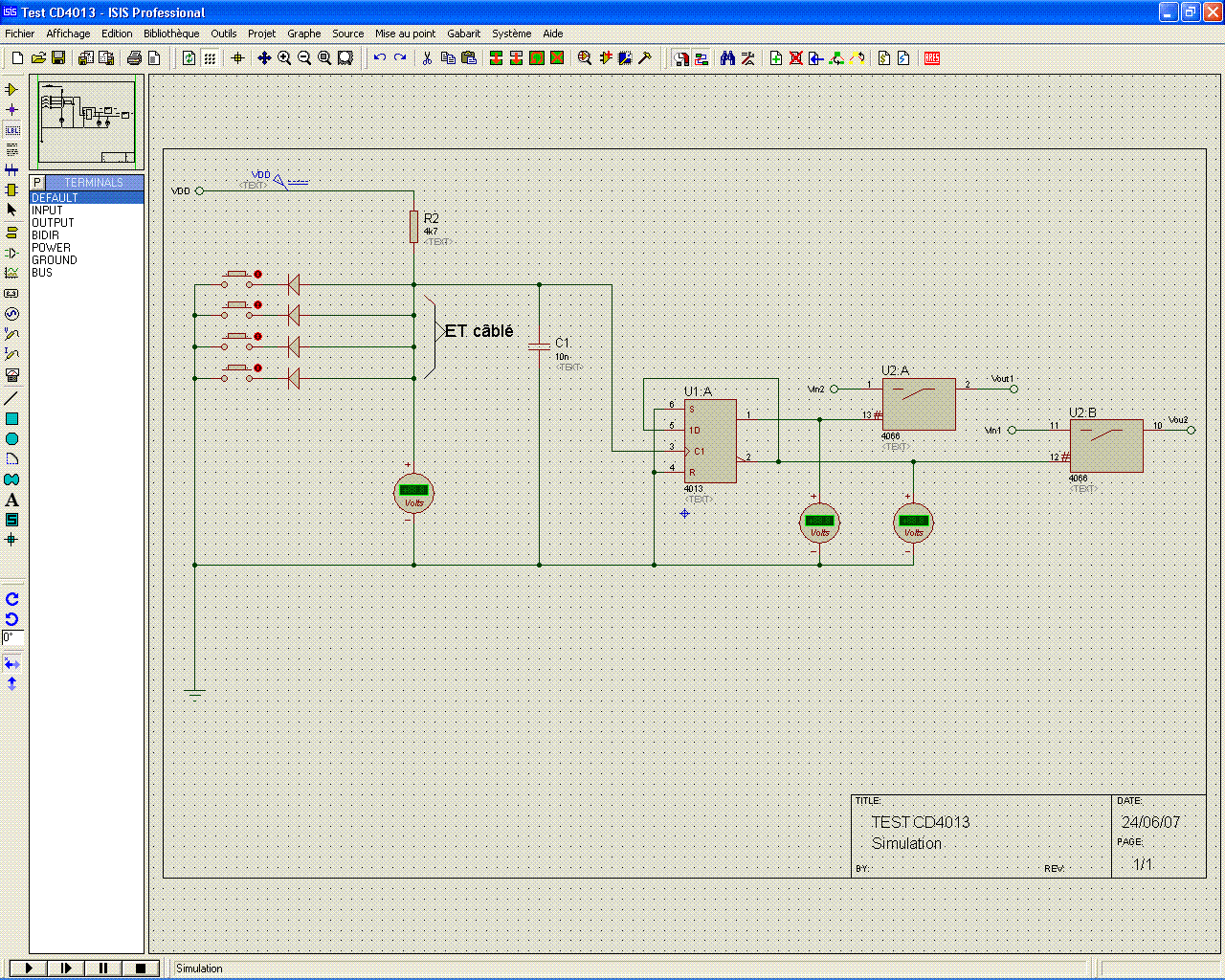Screen dimensions: 1225x980
Task: Select the Component mode tool
Action: coord(11,89)
